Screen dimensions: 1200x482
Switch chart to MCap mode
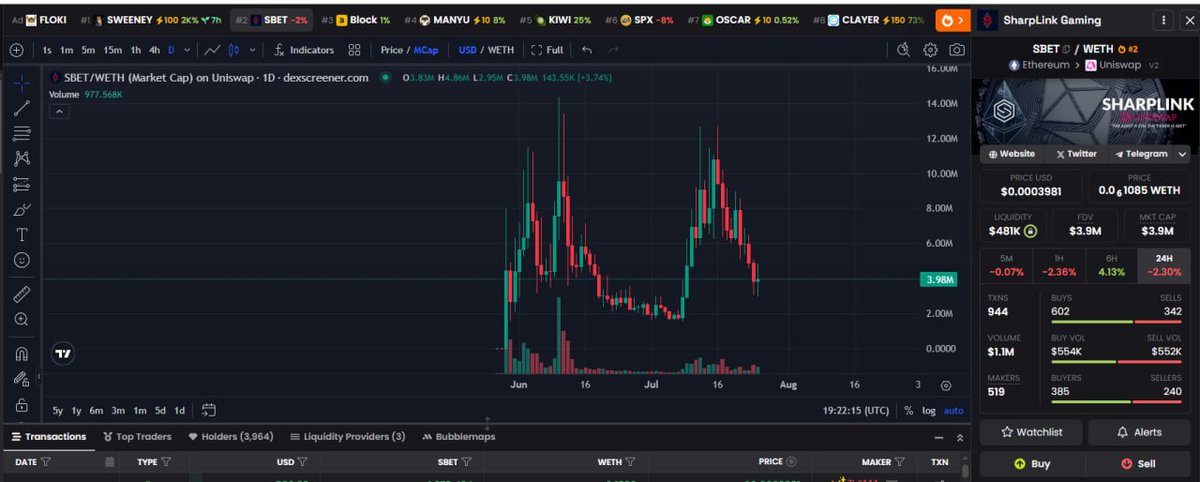tap(426, 50)
